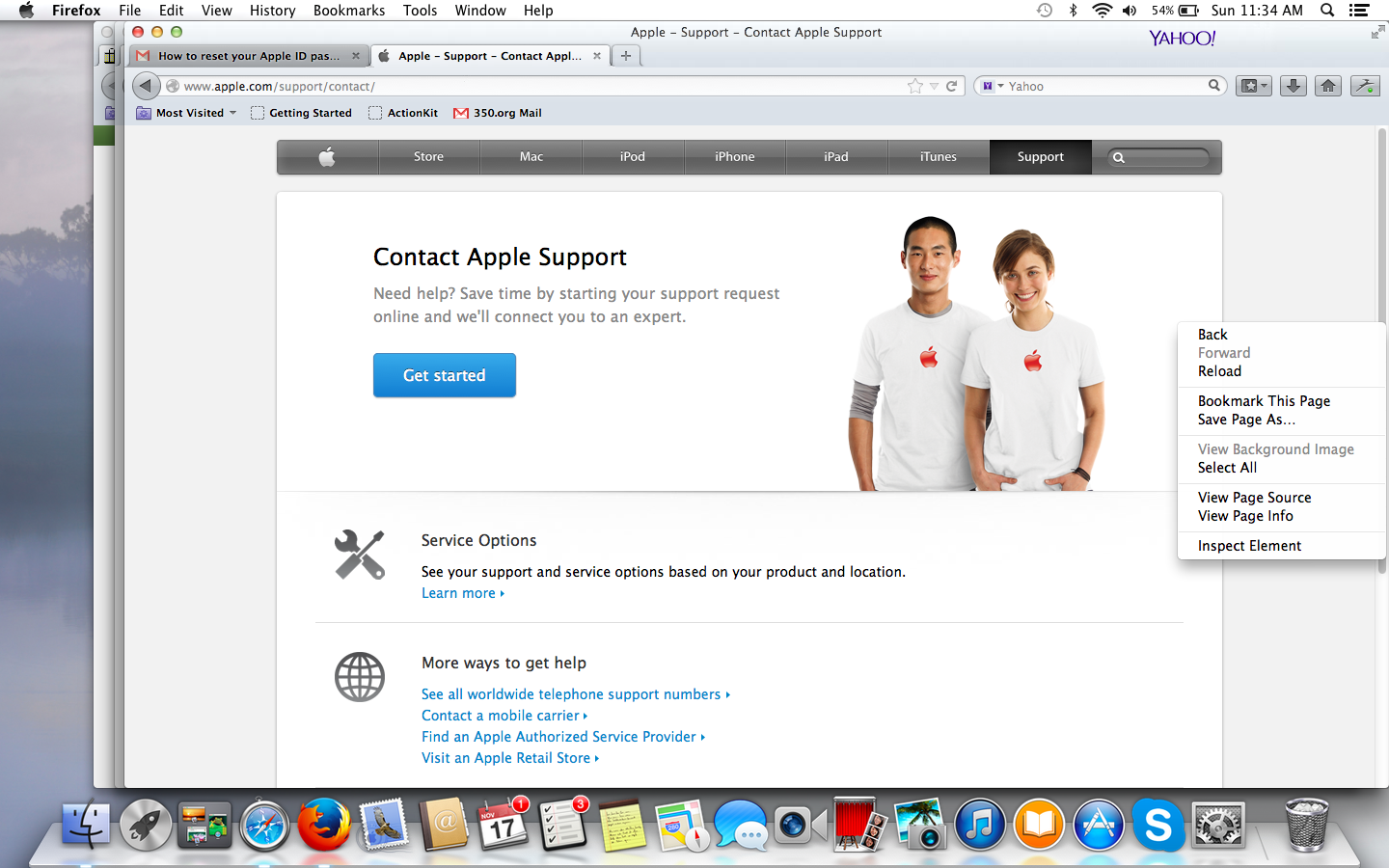
Task: Open iPhoto in the Dock
Action: (919, 825)
